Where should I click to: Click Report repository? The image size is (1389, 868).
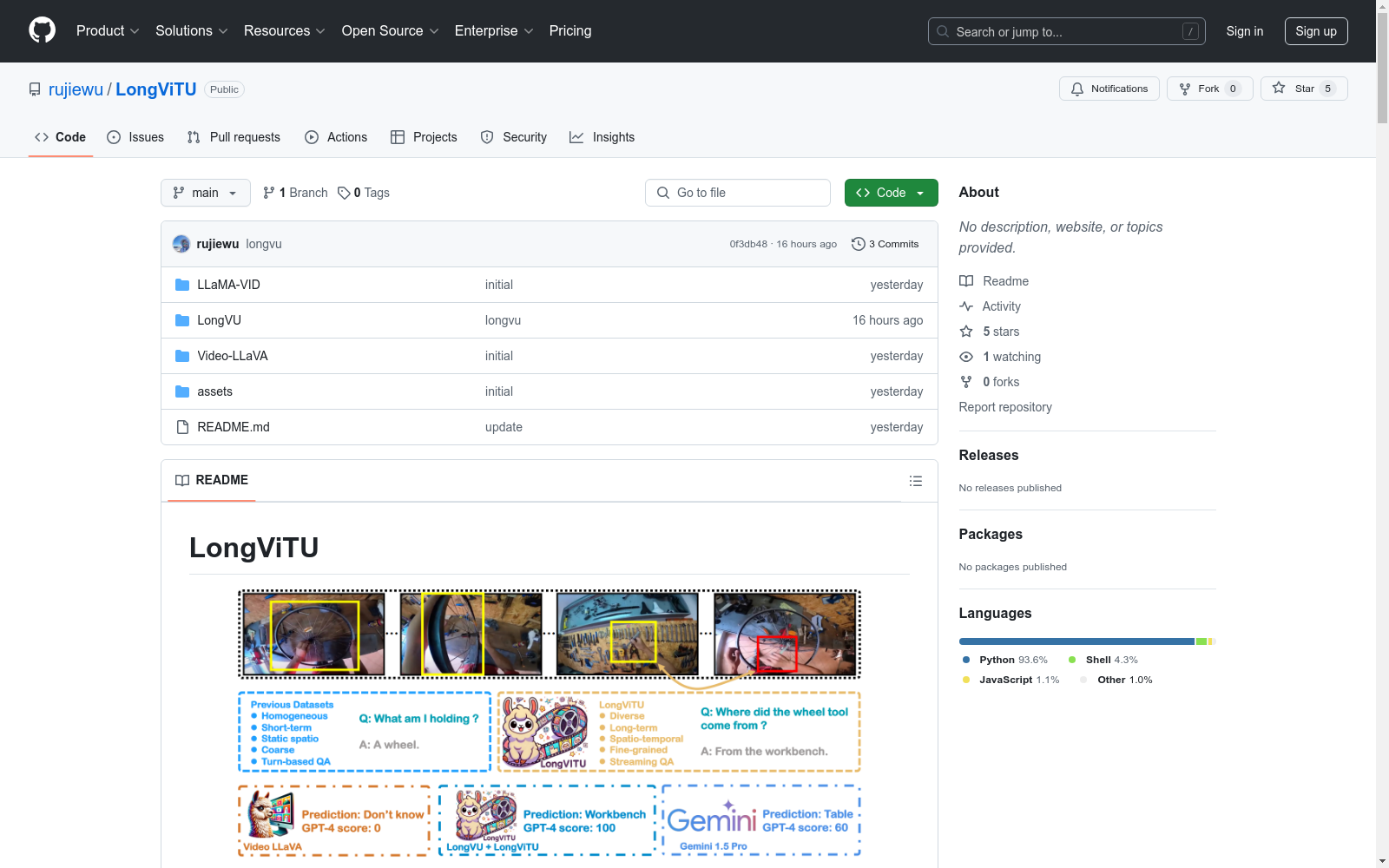(x=1005, y=407)
